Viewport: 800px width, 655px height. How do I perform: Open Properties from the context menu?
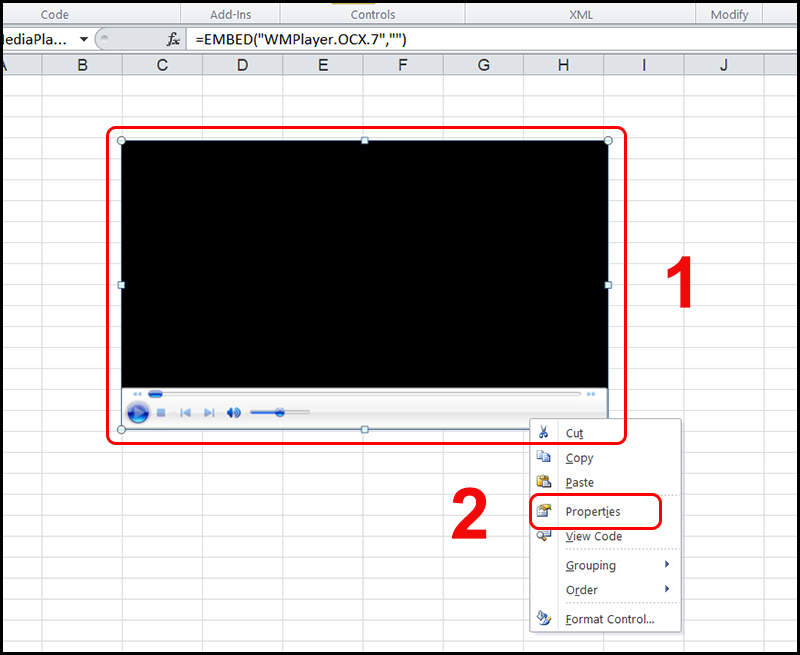(605, 511)
